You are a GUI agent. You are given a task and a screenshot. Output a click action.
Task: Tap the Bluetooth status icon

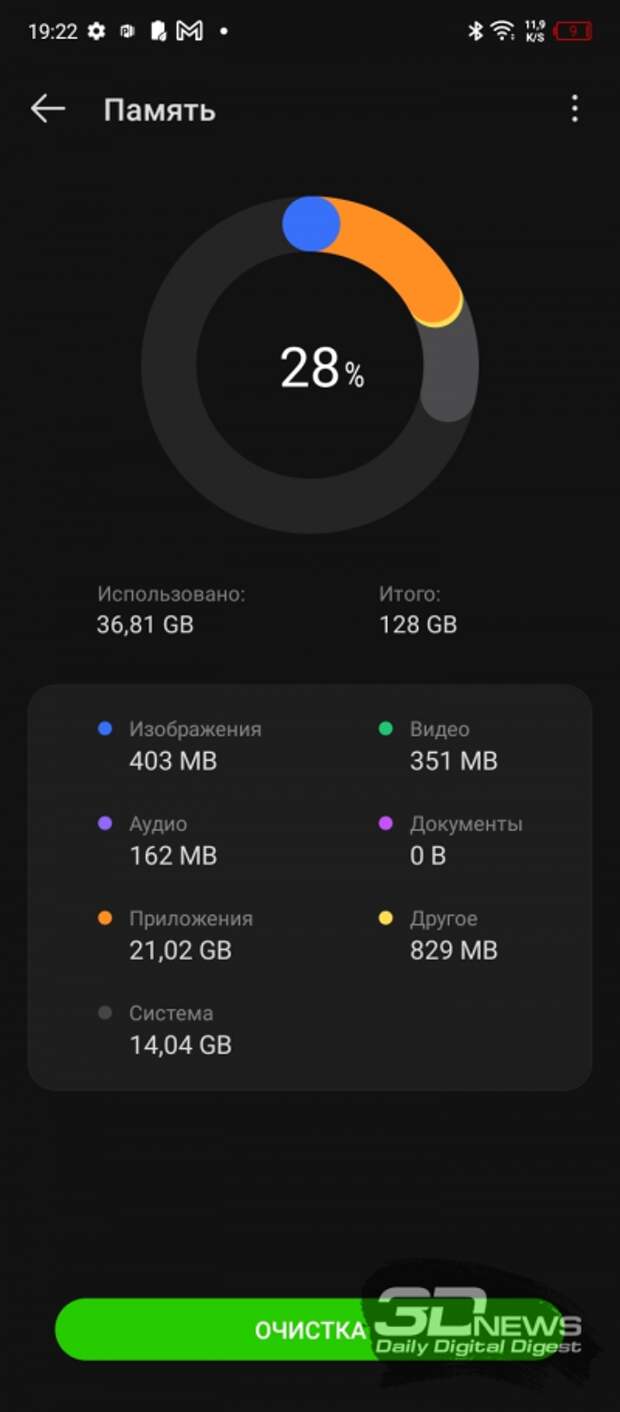(476, 31)
